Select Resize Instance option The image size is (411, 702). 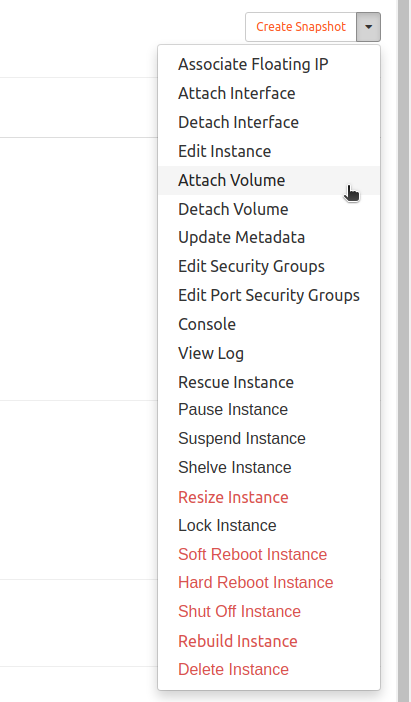tap(269, 497)
